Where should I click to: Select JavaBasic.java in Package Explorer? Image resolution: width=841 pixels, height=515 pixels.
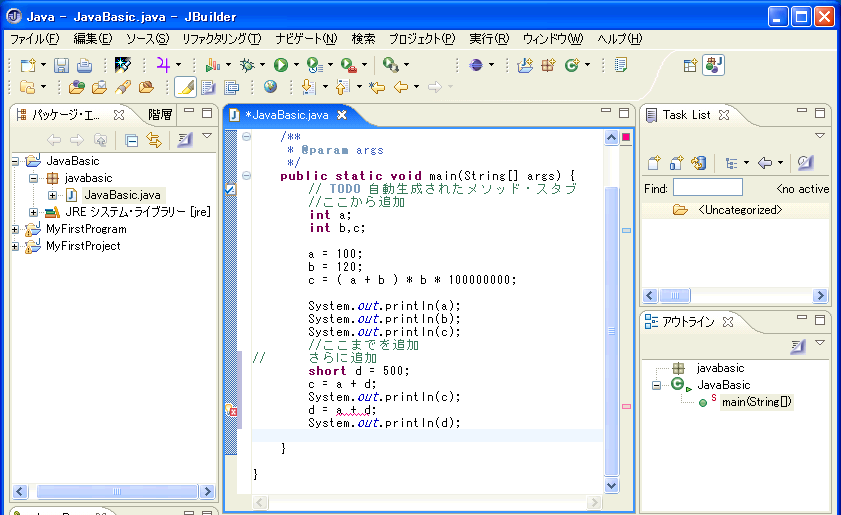[x=121, y=195]
